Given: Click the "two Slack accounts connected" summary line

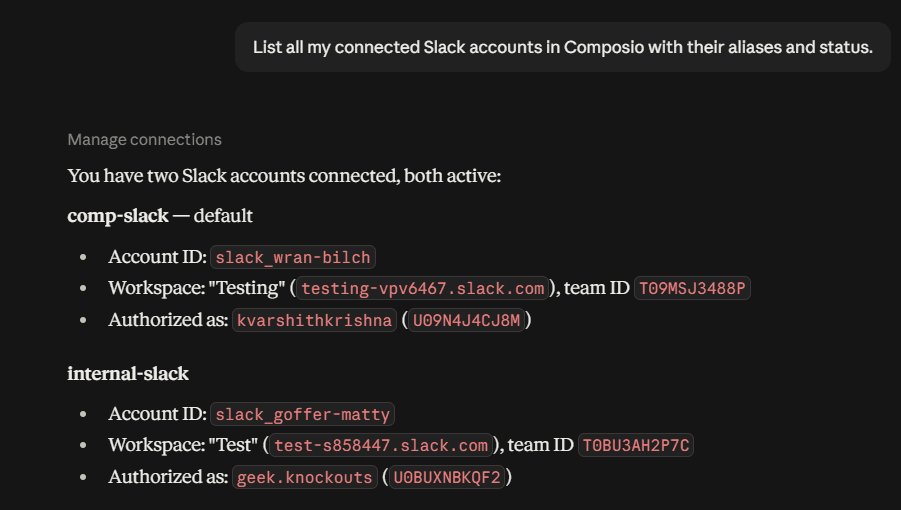Looking at the screenshot, I should point(284,176).
